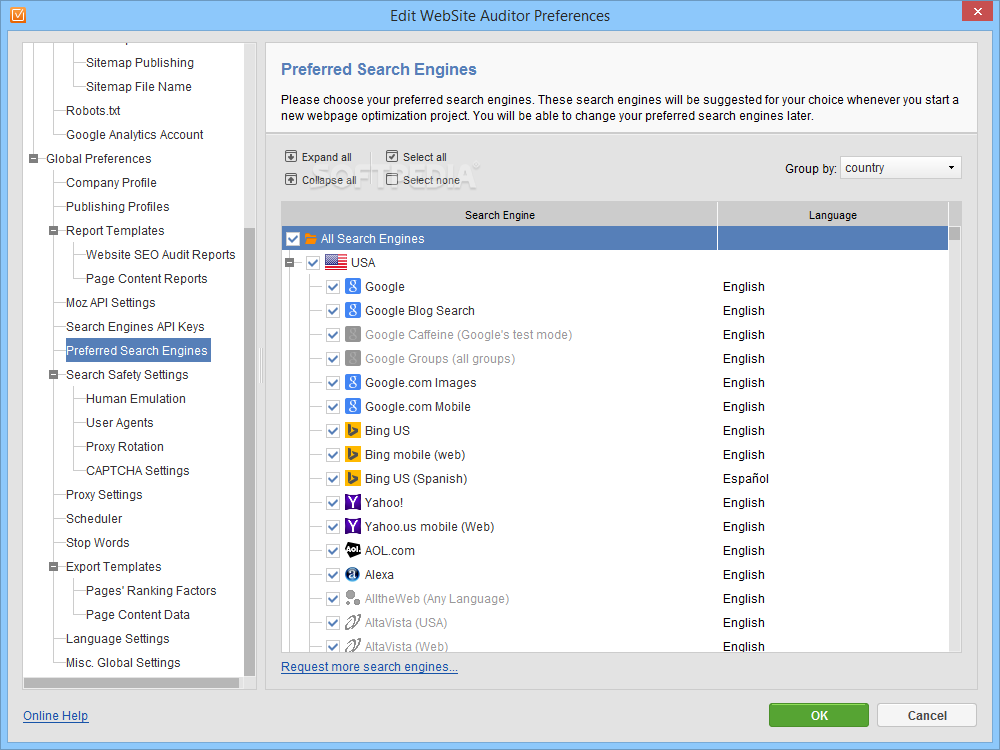Screen dimensions: 1000x750
Task: Select the Scheduler preferences item
Action: click(x=94, y=518)
